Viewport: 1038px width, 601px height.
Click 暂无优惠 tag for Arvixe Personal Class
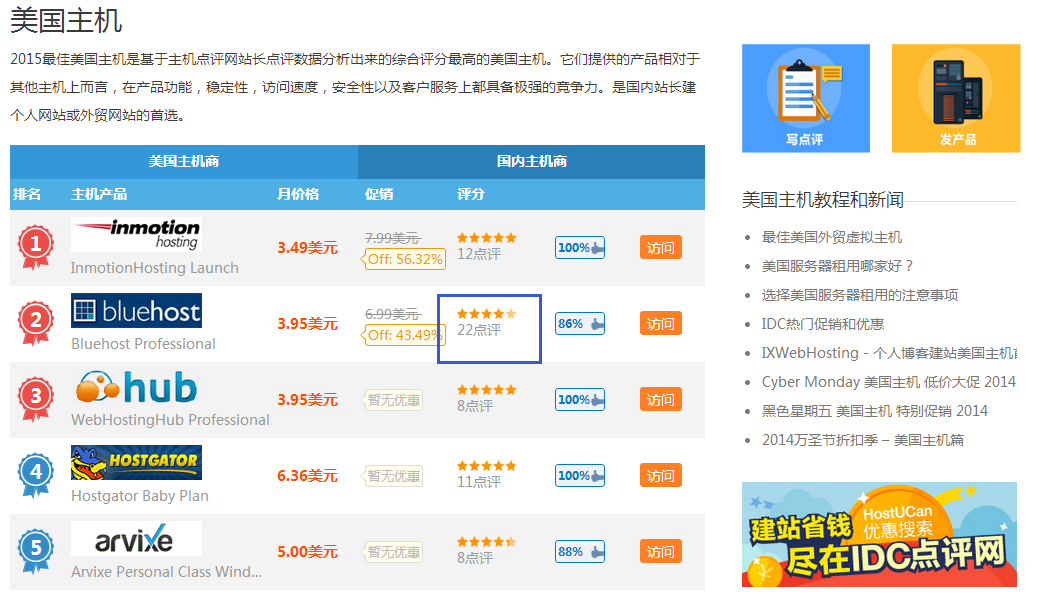pyautogui.click(x=393, y=553)
